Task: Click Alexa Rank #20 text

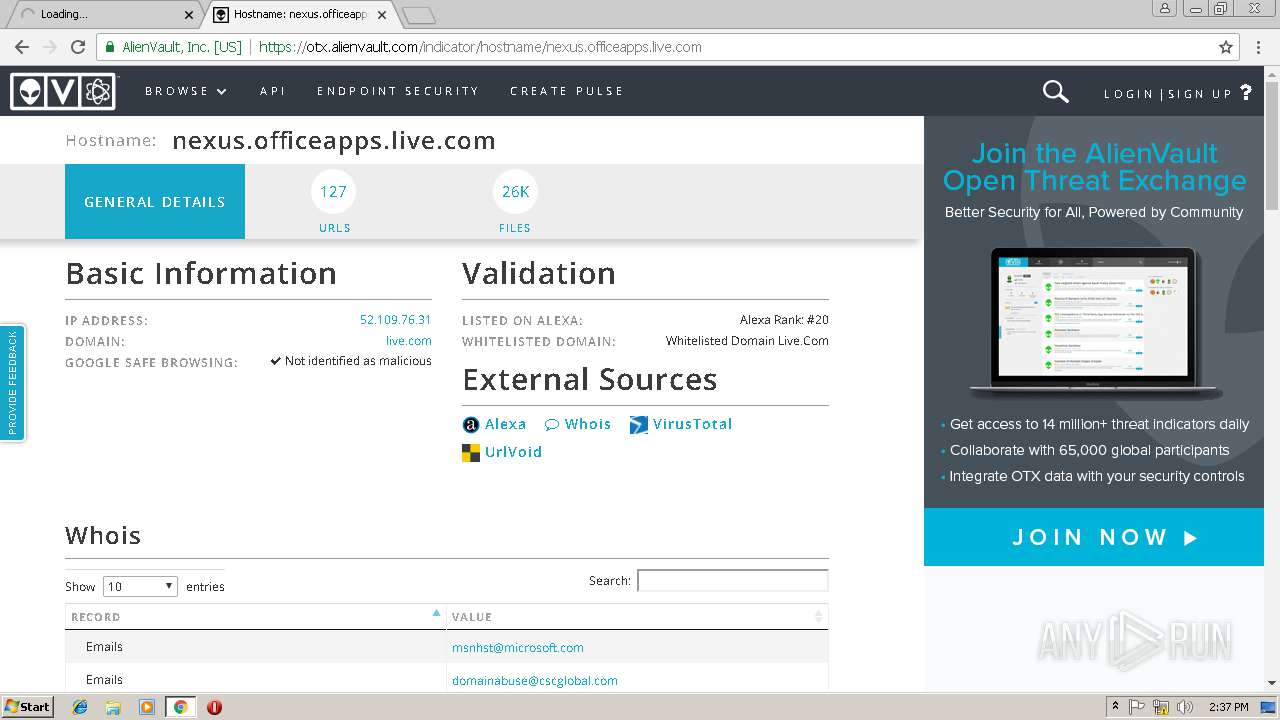Action: click(784, 320)
